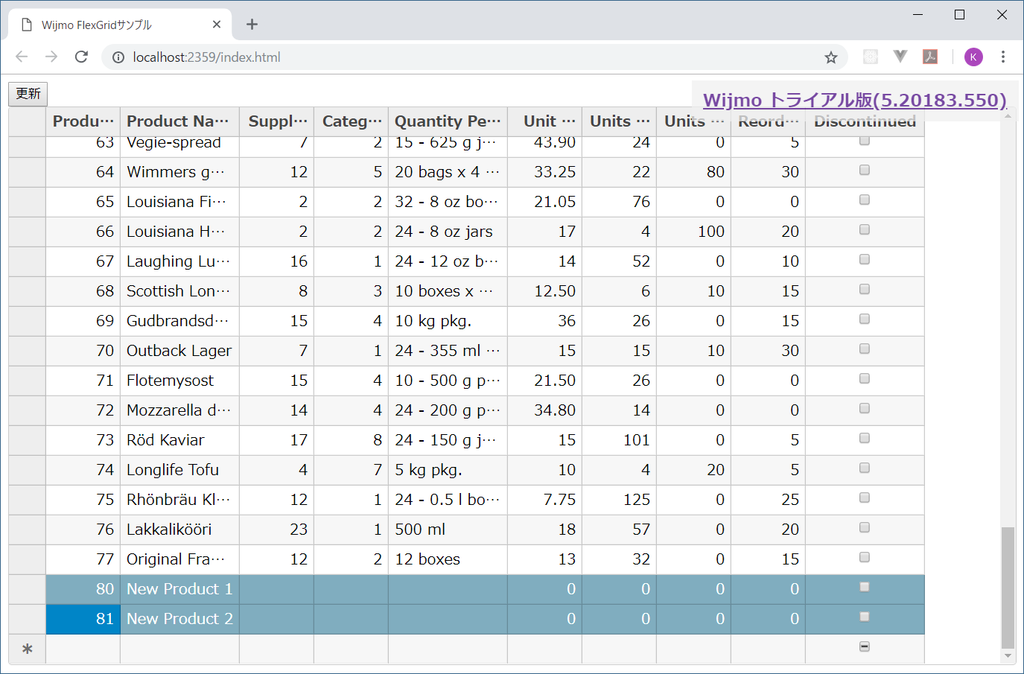
Task: Open the profile avatar K
Action: point(973,57)
